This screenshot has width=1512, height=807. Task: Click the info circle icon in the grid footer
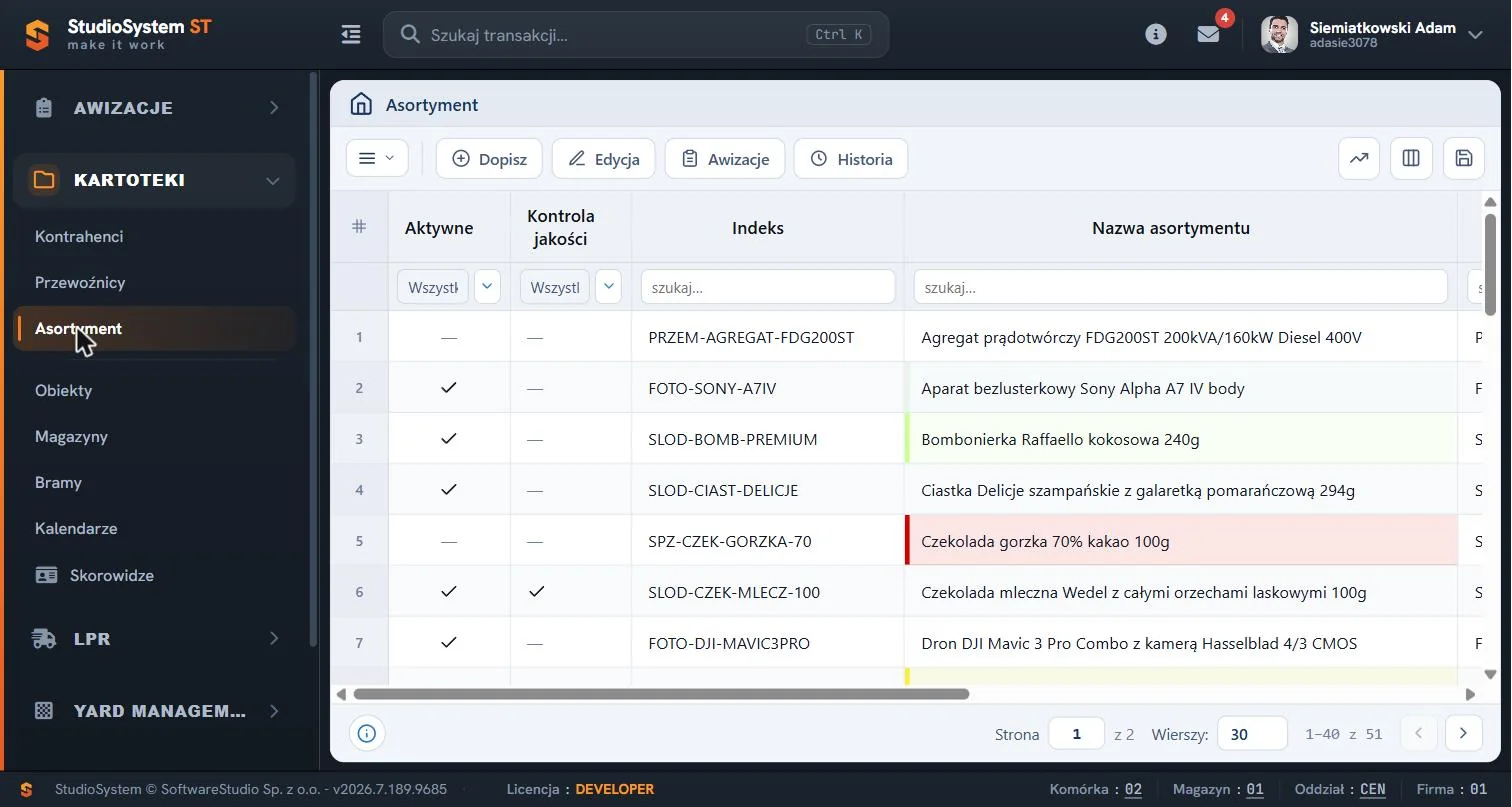click(367, 734)
